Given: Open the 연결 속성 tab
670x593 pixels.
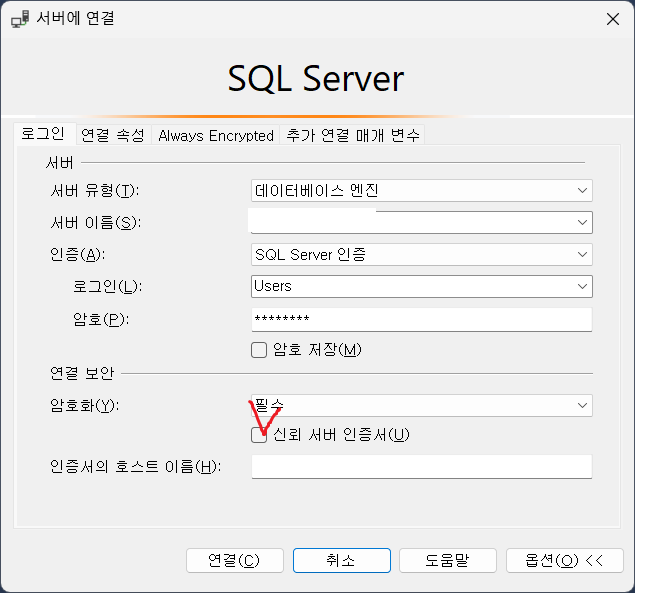Looking at the screenshot, I should (113, 135).
